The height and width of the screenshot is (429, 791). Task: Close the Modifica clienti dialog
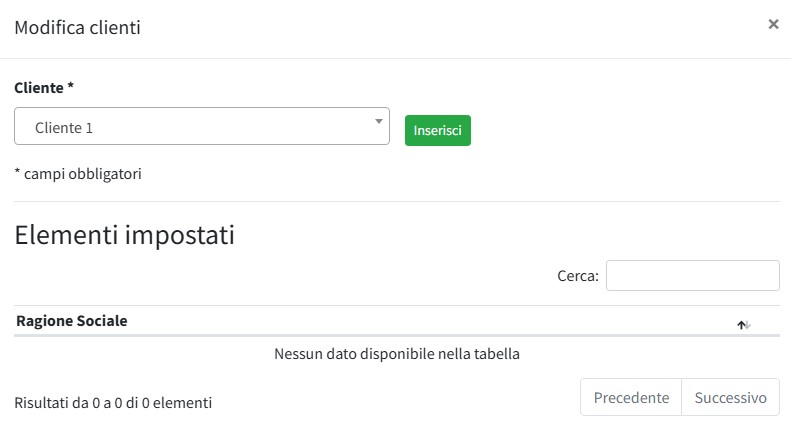(773, 24)
